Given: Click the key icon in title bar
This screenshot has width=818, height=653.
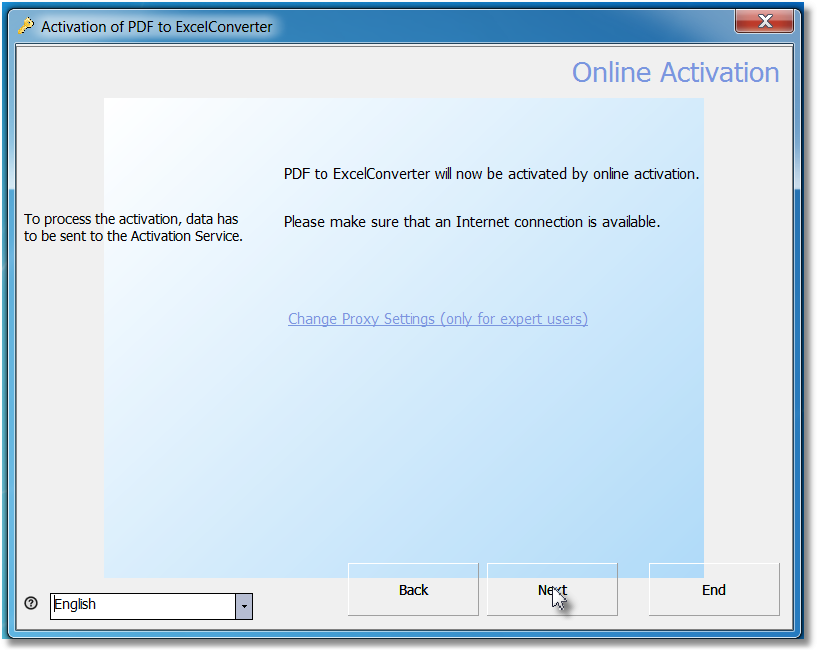Looking at the screenshot, I should click(26, 26).
